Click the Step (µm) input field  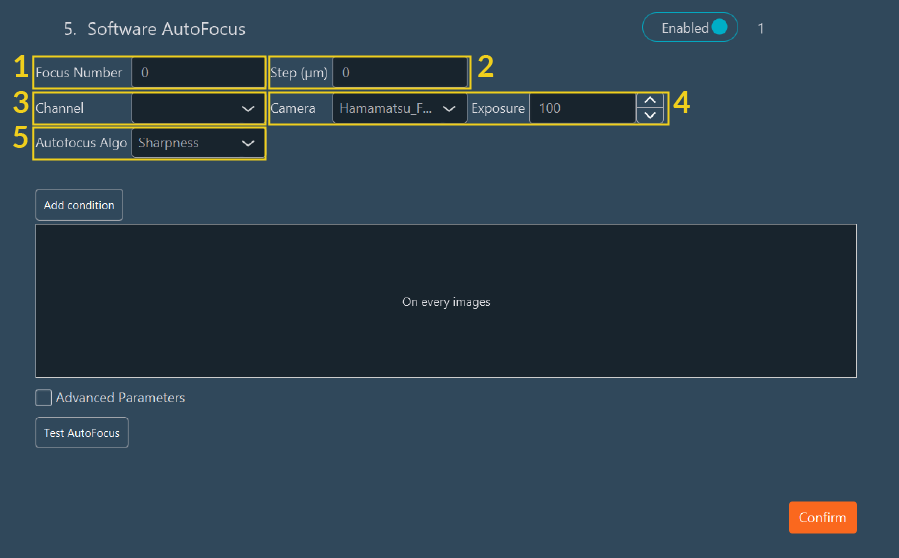tap(399, 73)
